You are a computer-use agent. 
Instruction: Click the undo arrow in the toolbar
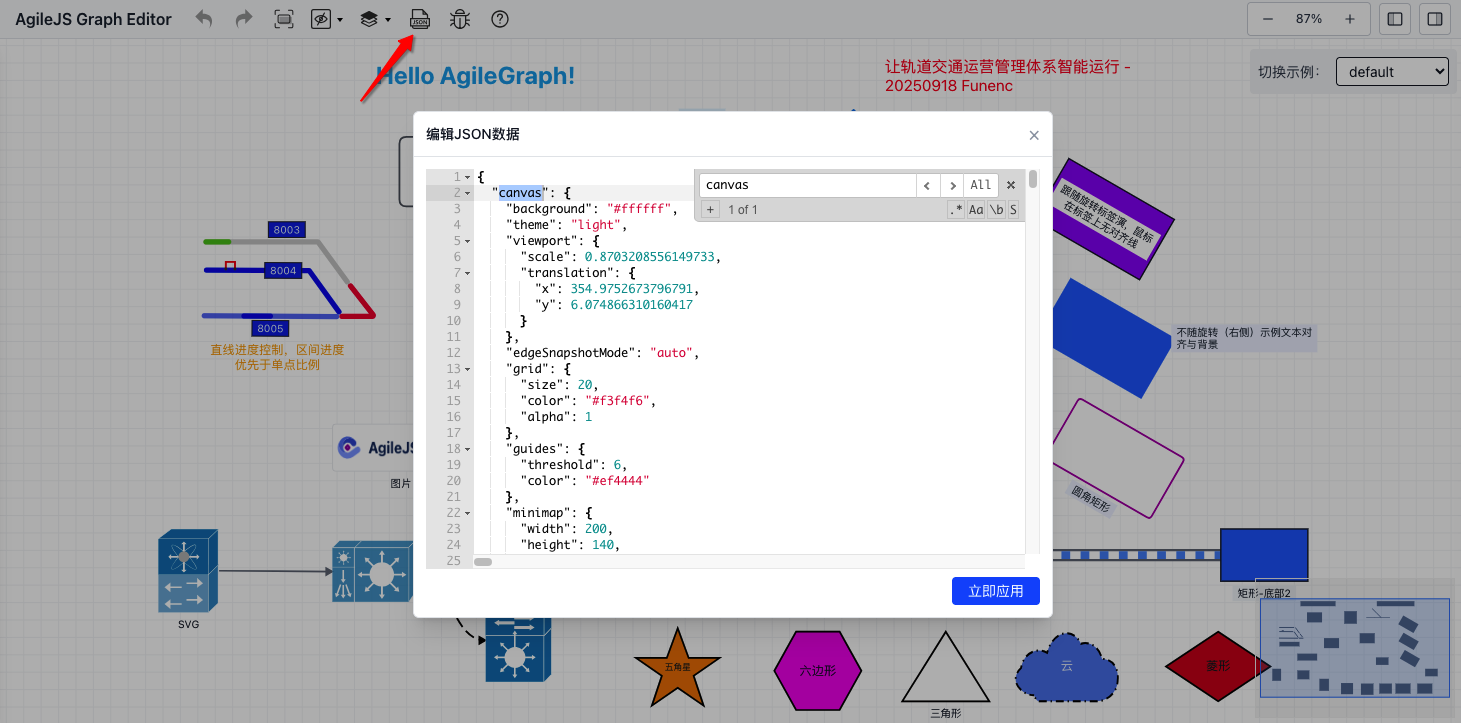click(x=204, y=19)
